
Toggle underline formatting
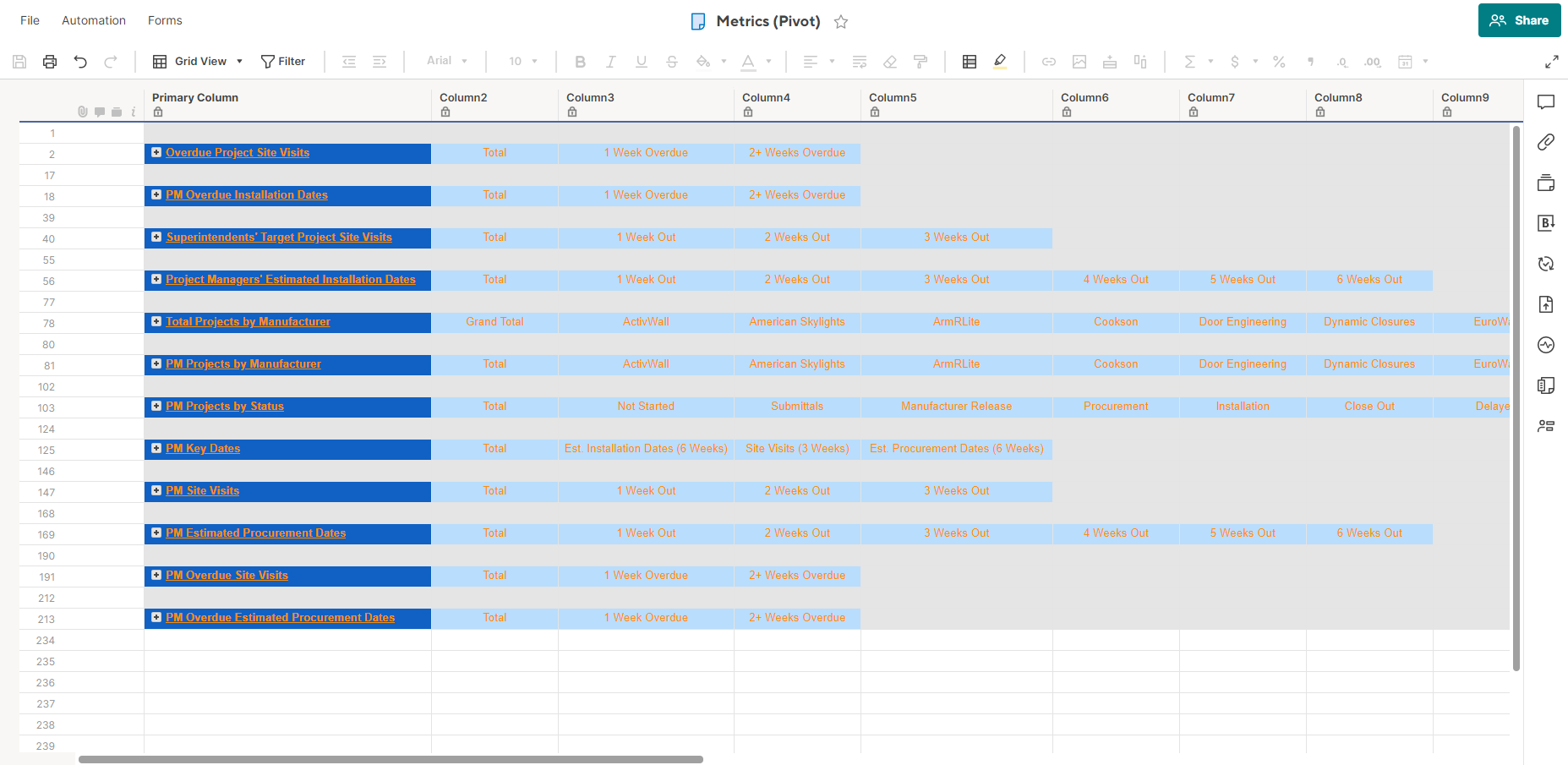point(642,62)
